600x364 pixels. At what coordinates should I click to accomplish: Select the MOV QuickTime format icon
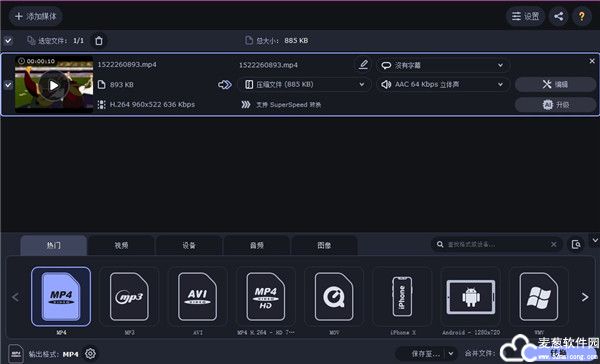(334, 297)
